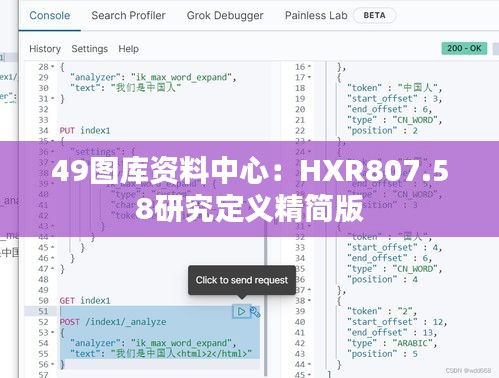Collapse the block at editor line 28
The image size is (499, 378).
[x=53, y=67]
